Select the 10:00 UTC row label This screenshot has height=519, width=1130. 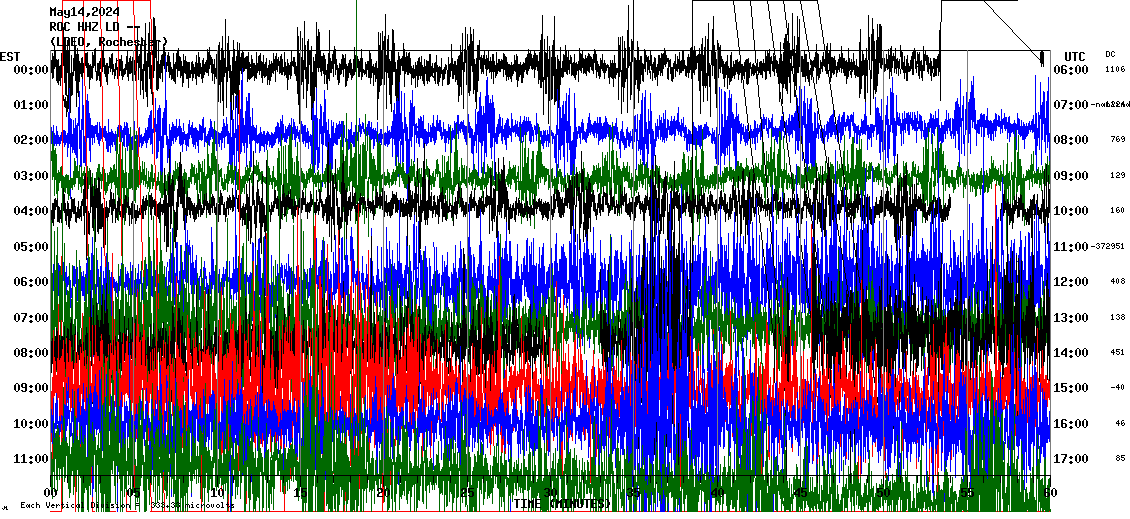click(1071, 211)
